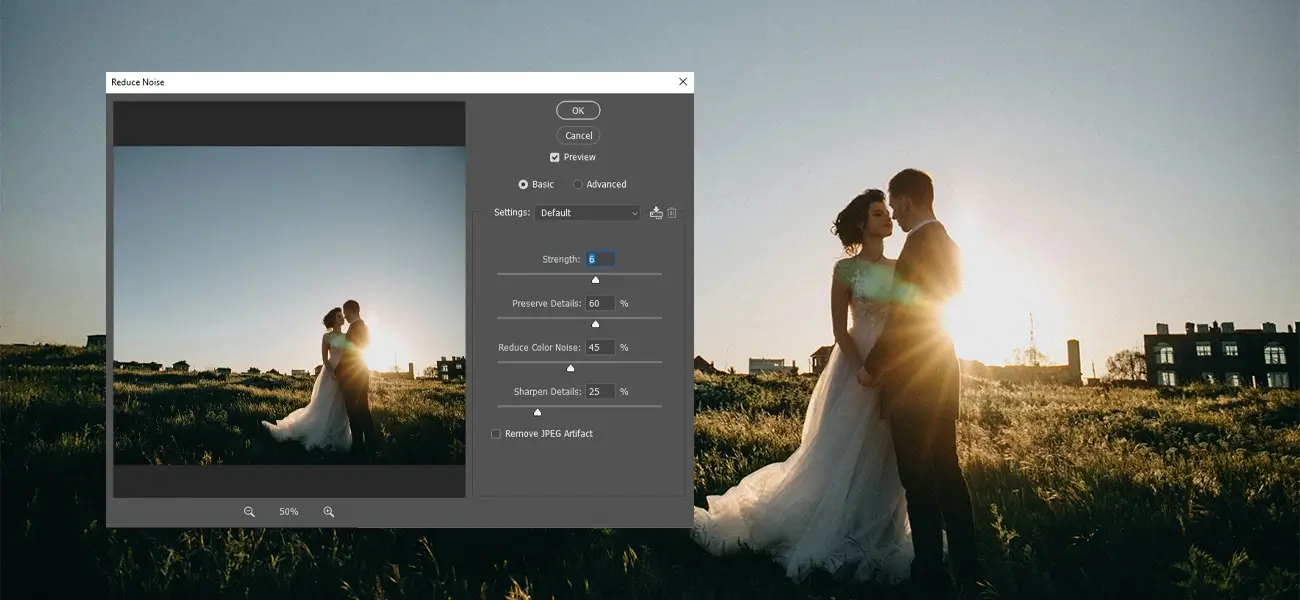Screen dimensions: 1300x600
Task: Click the Cancel button
Action: 578,136
